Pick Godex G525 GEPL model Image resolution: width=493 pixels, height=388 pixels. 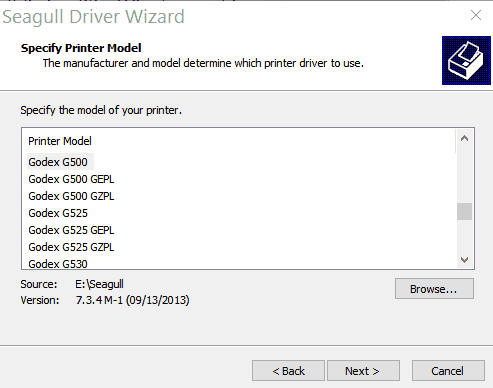pos(71,230)
